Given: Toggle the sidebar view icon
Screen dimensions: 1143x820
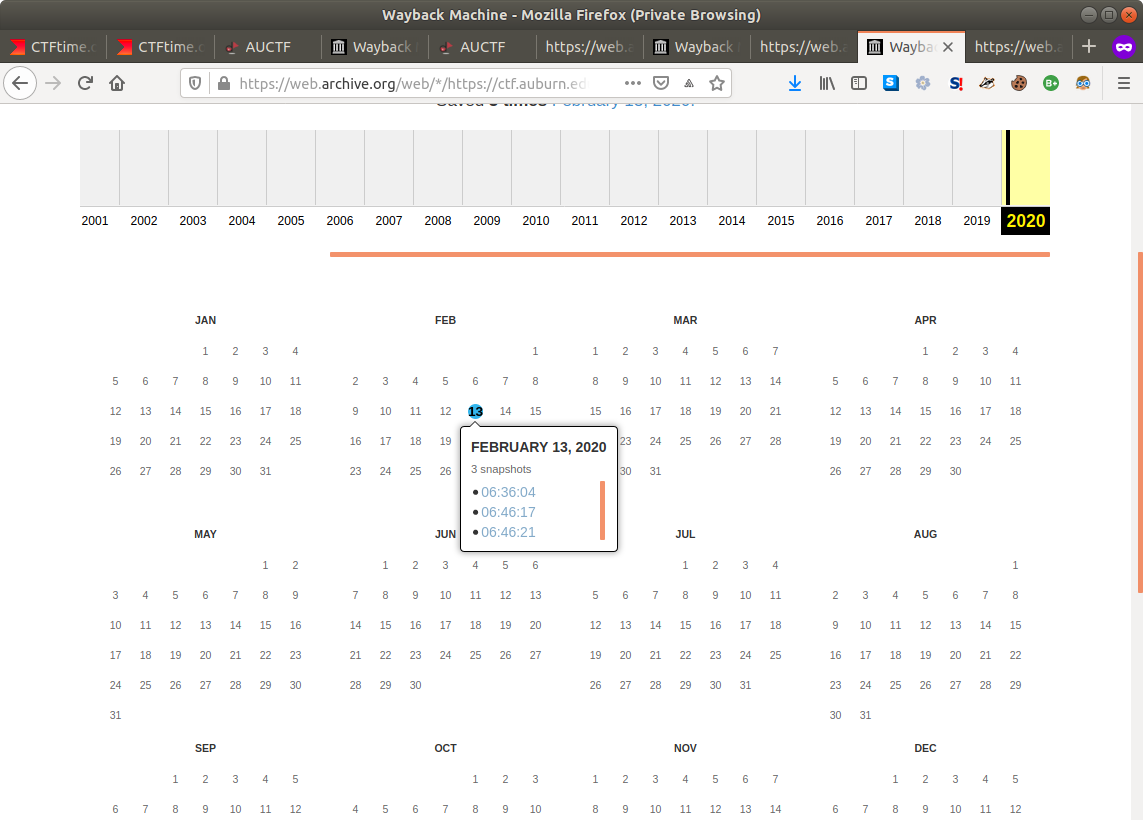Looking at the screenshot, I should click(x=859, y=83).
